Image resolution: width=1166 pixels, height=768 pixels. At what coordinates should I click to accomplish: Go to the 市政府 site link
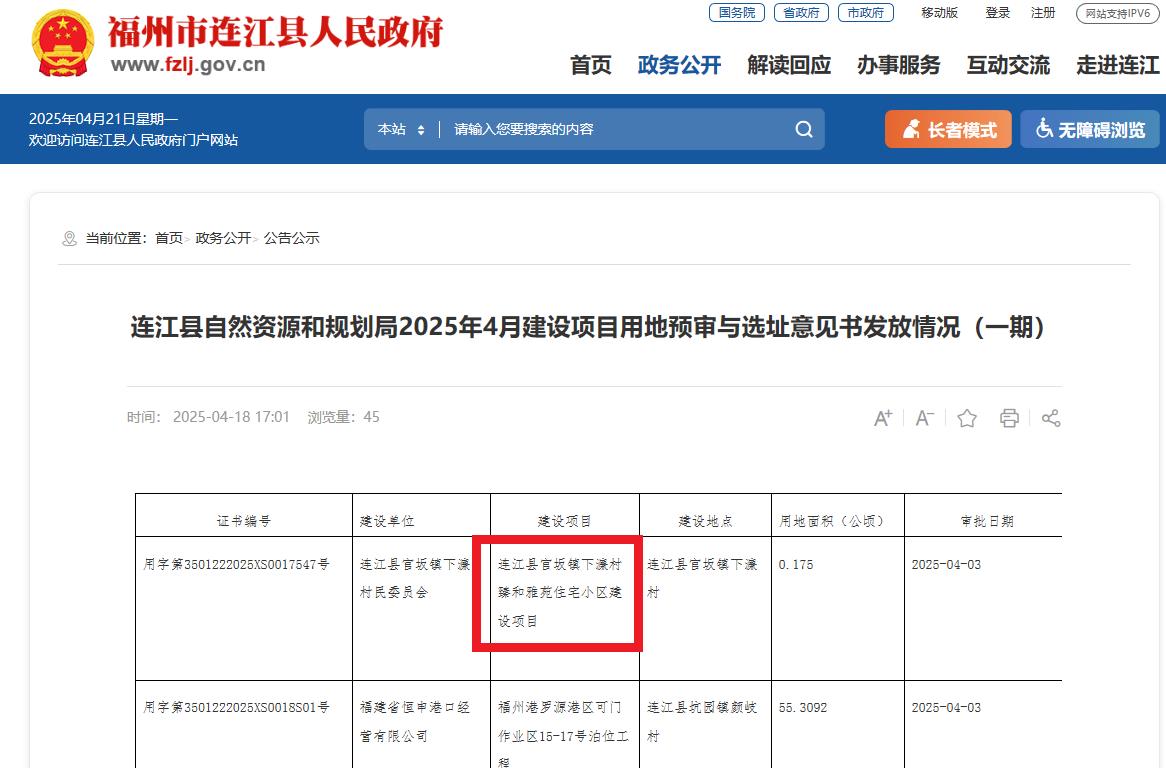pyautogui.click(x=866, y=13)
